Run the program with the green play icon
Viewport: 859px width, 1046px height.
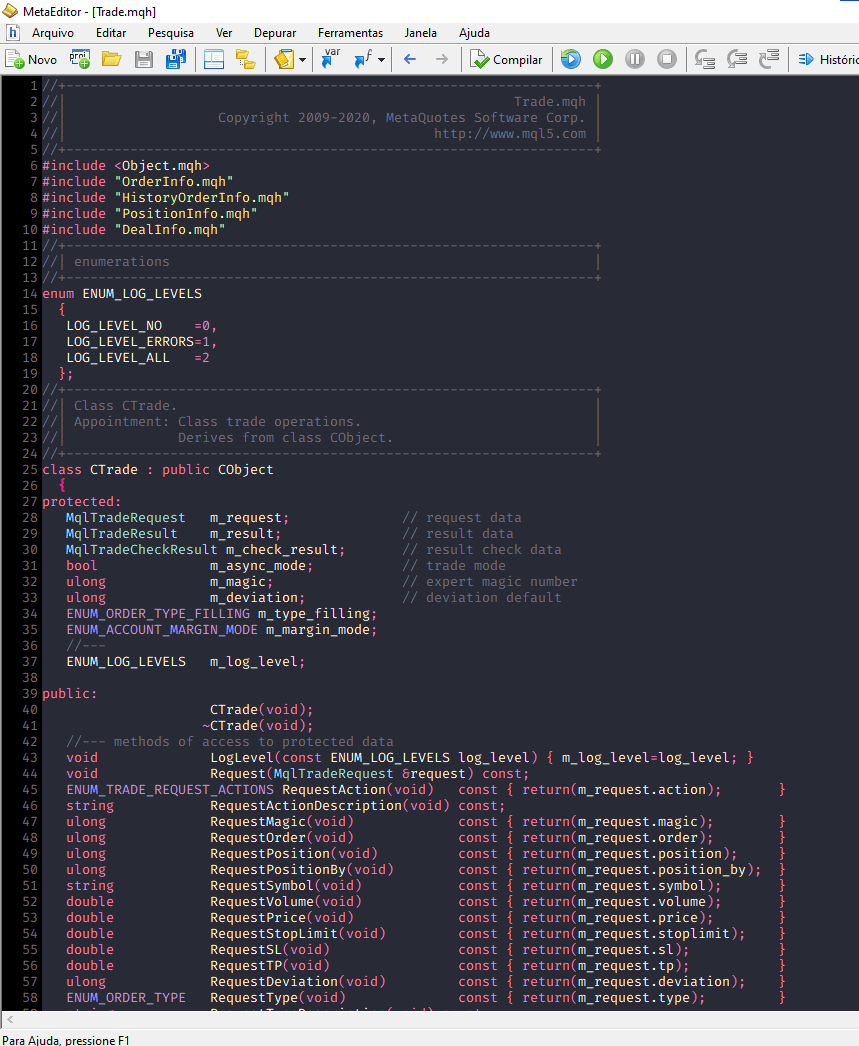coord(602,59)
